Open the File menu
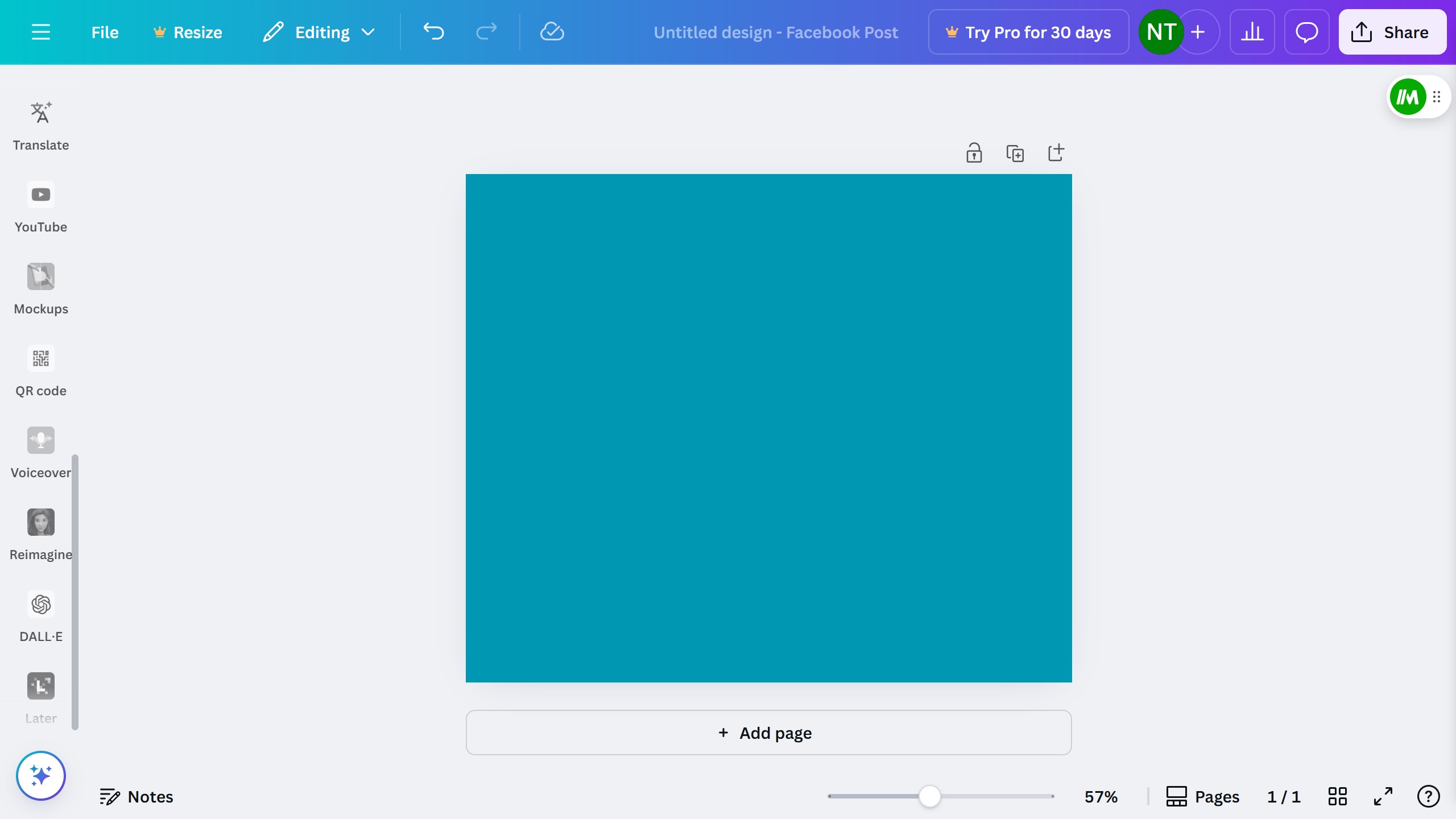1456x819 pixels. [105, 32]
